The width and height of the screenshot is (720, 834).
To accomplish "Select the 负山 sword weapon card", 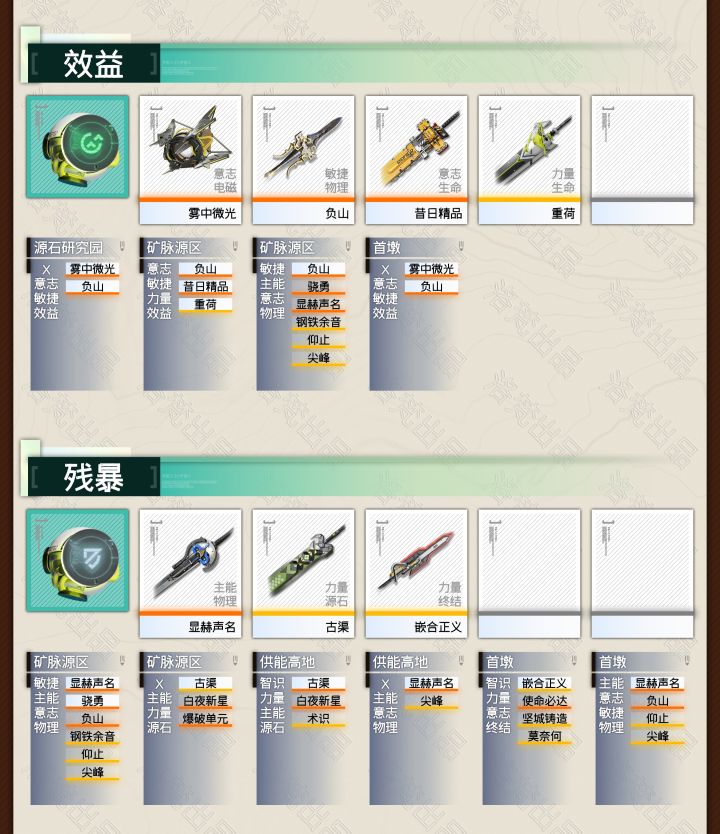I will click(x=303, y=160).
